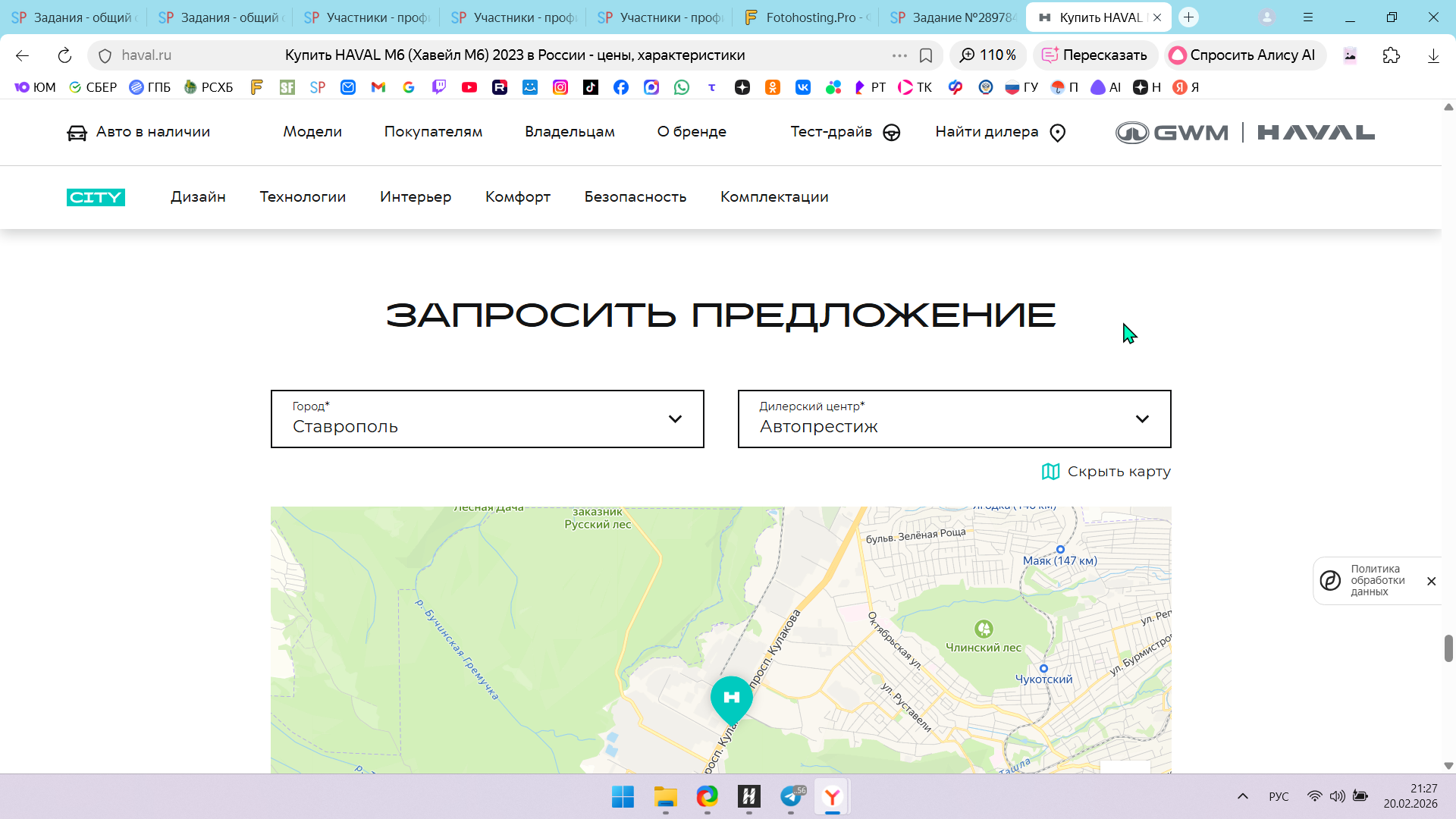This screenshot has height=819, width=1456.
Task: Click the page reload icon
Action: coord(64,55)
